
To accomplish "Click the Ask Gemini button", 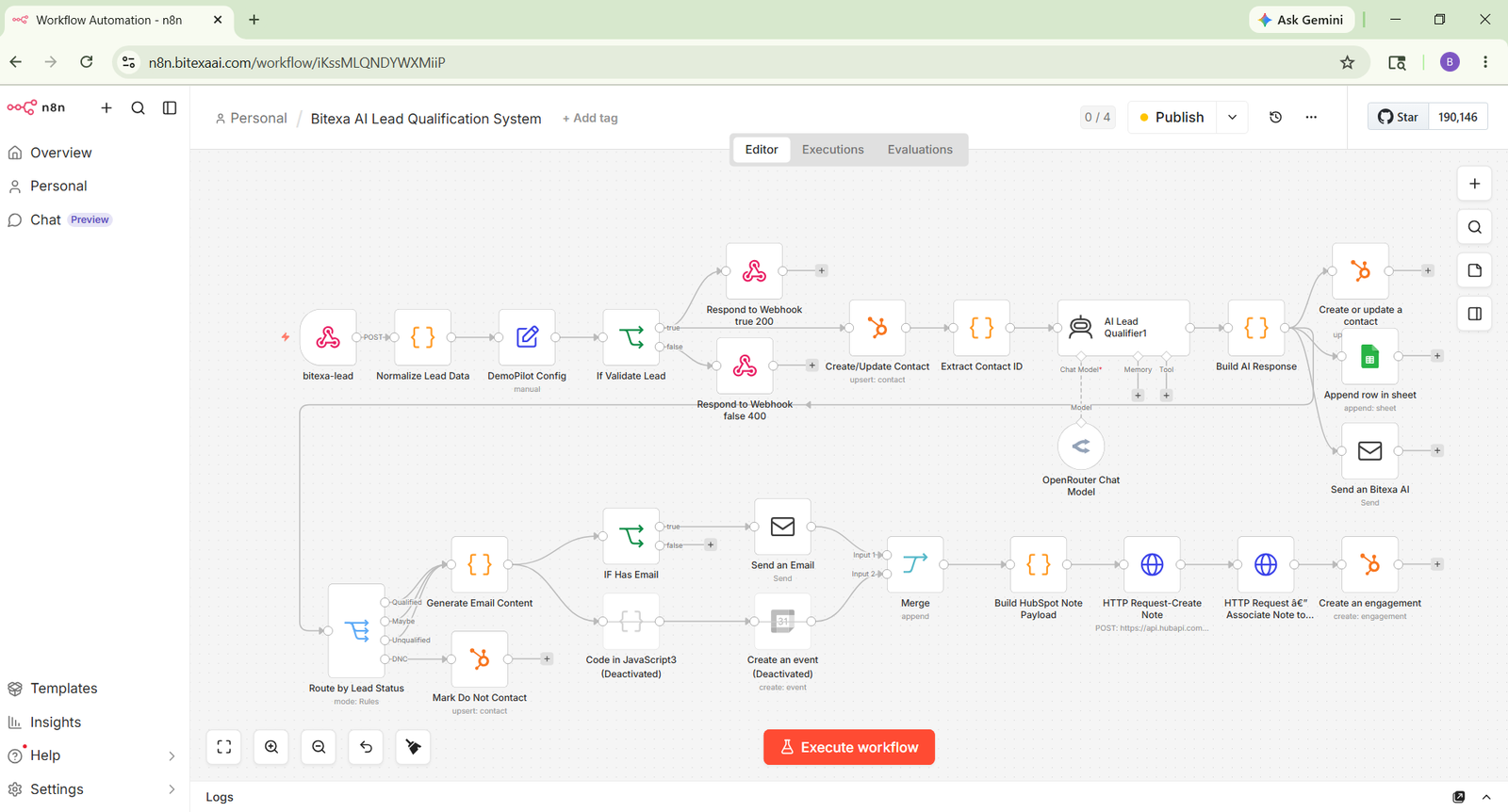I will tap(1302, 20).
